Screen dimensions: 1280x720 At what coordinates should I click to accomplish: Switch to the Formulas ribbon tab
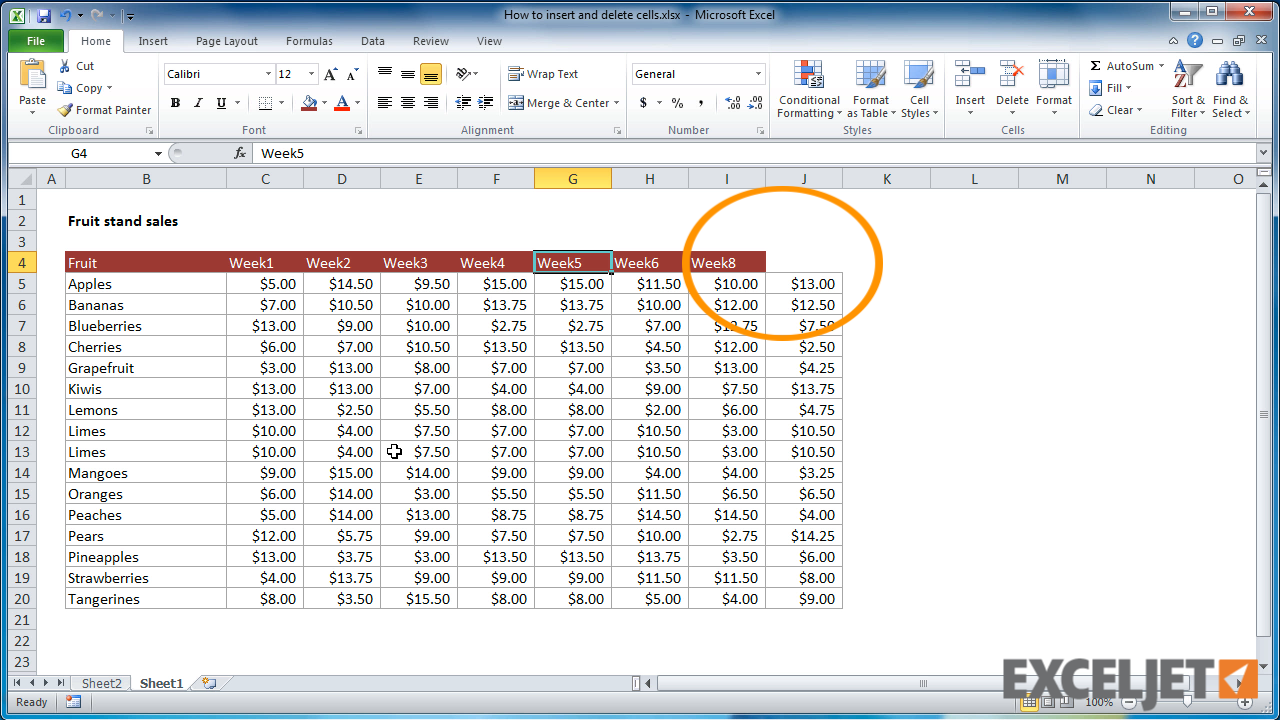point(308,41)
